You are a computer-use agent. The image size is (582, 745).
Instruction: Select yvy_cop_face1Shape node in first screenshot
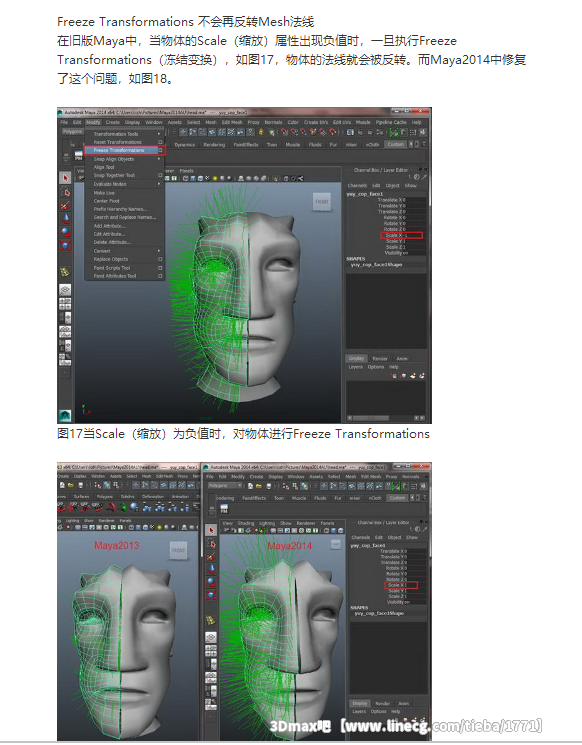(376, 265)
